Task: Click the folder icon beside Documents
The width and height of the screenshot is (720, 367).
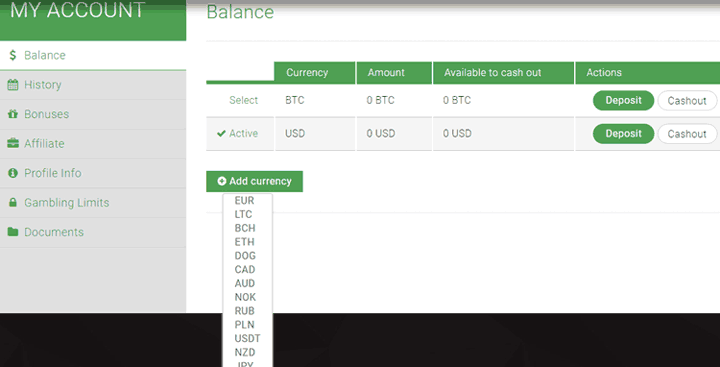Action: [x=13, y=232]
